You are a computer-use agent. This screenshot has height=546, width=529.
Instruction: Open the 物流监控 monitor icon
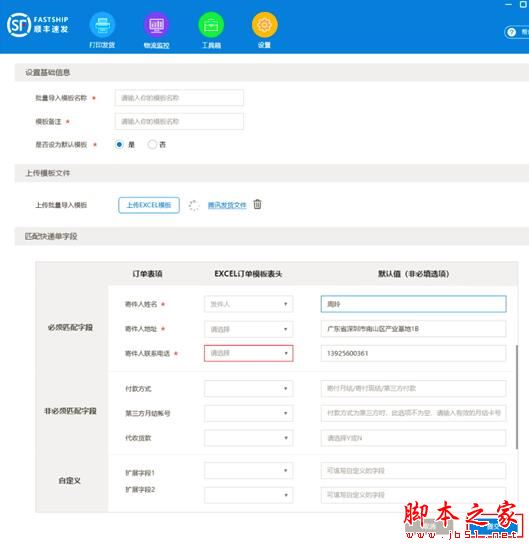click(156, 25)
